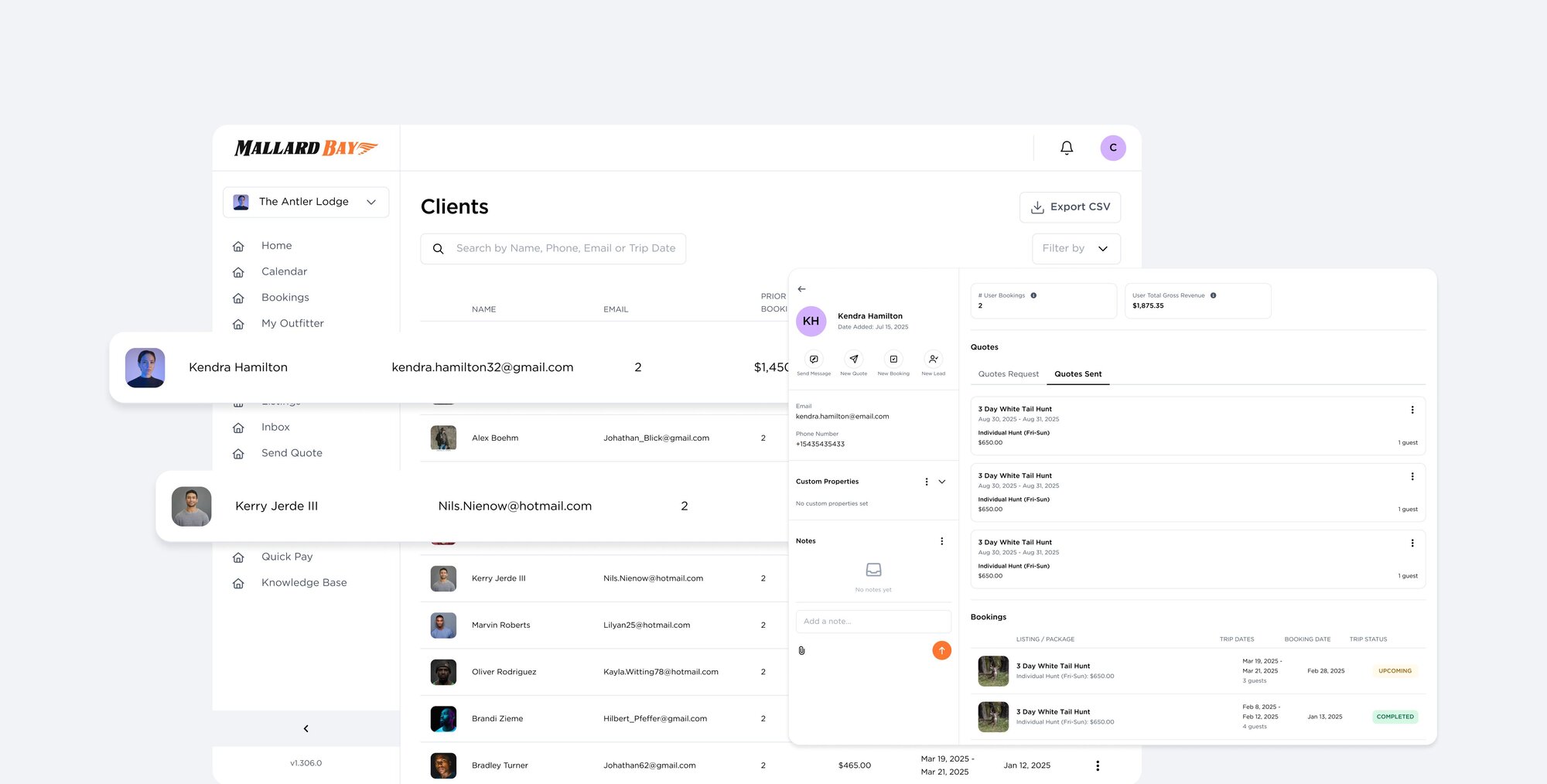Switch to the Quotes Request tab

pyautogui.click(x=1007, y=374)
